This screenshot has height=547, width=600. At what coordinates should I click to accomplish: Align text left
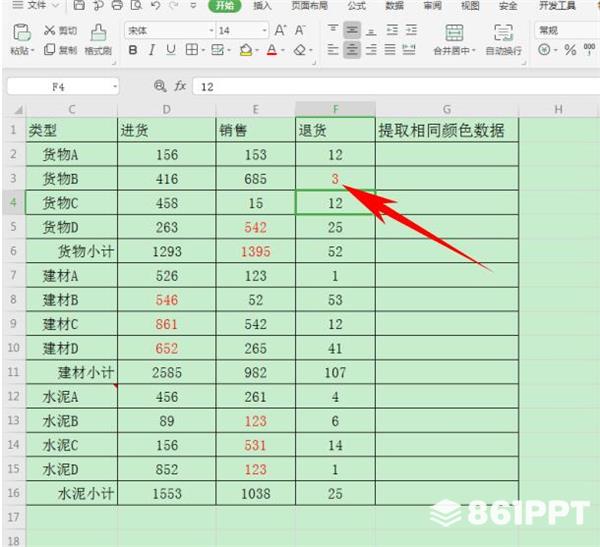click(x=333, y=49)
